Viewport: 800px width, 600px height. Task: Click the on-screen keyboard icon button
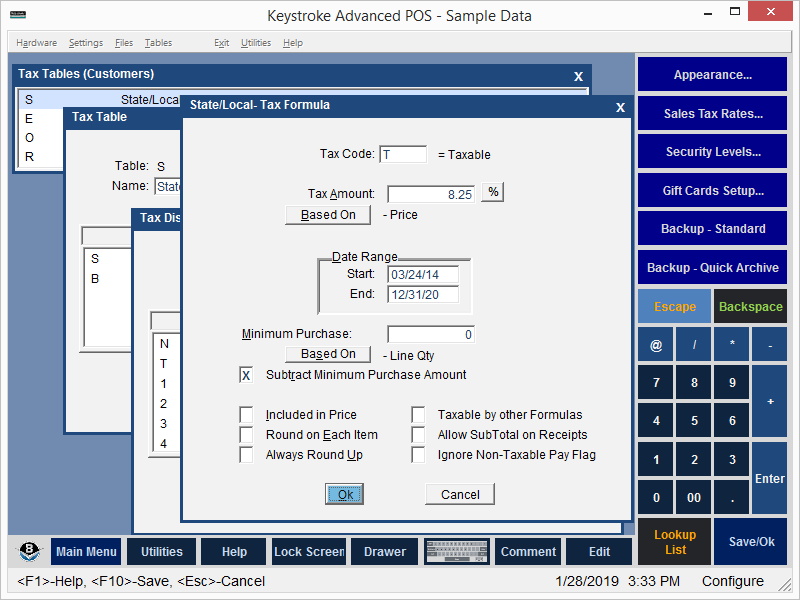pyautogui.click(x=457, y=552)
